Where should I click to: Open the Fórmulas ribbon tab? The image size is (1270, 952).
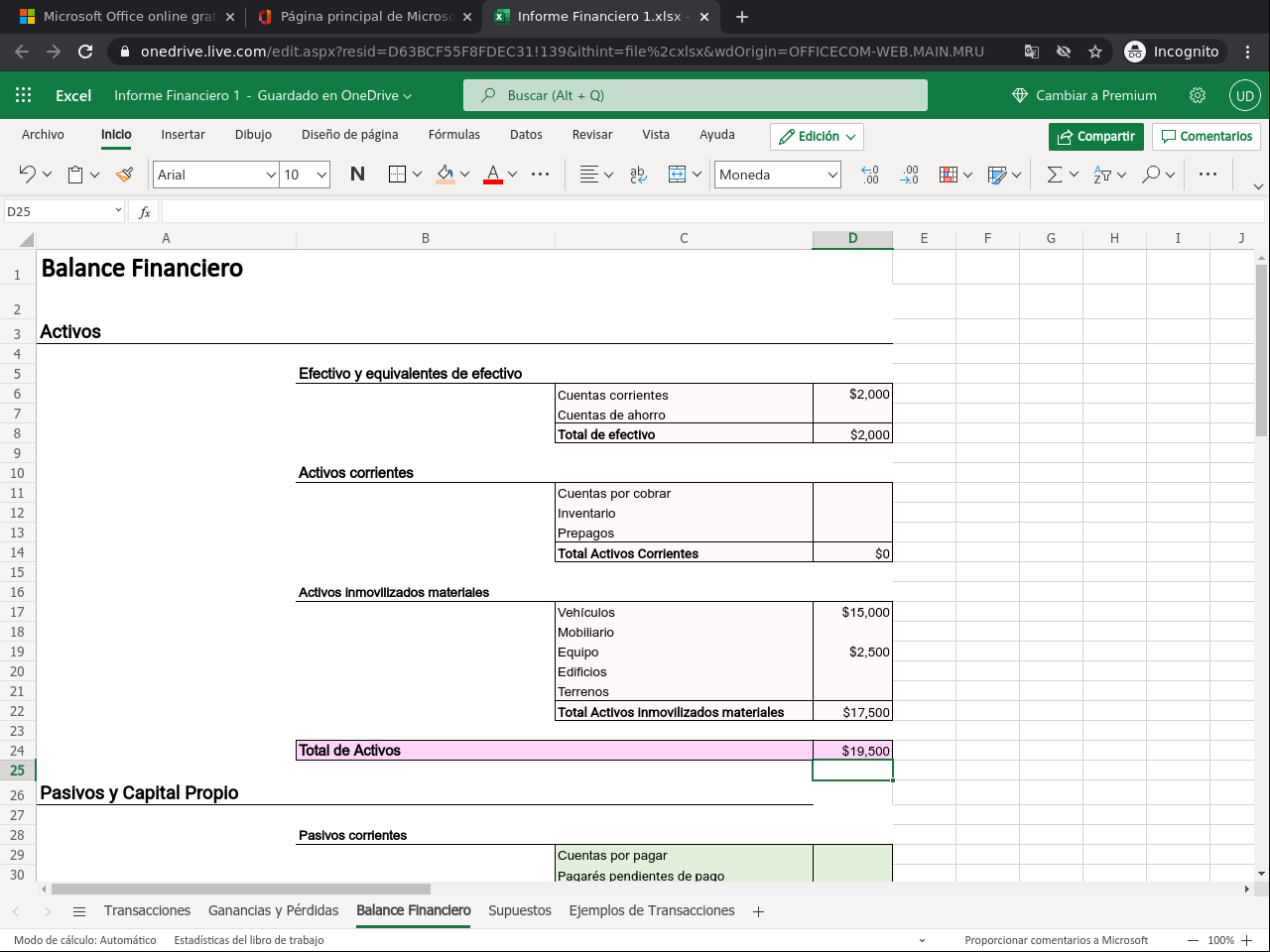[x=453, y=135]
